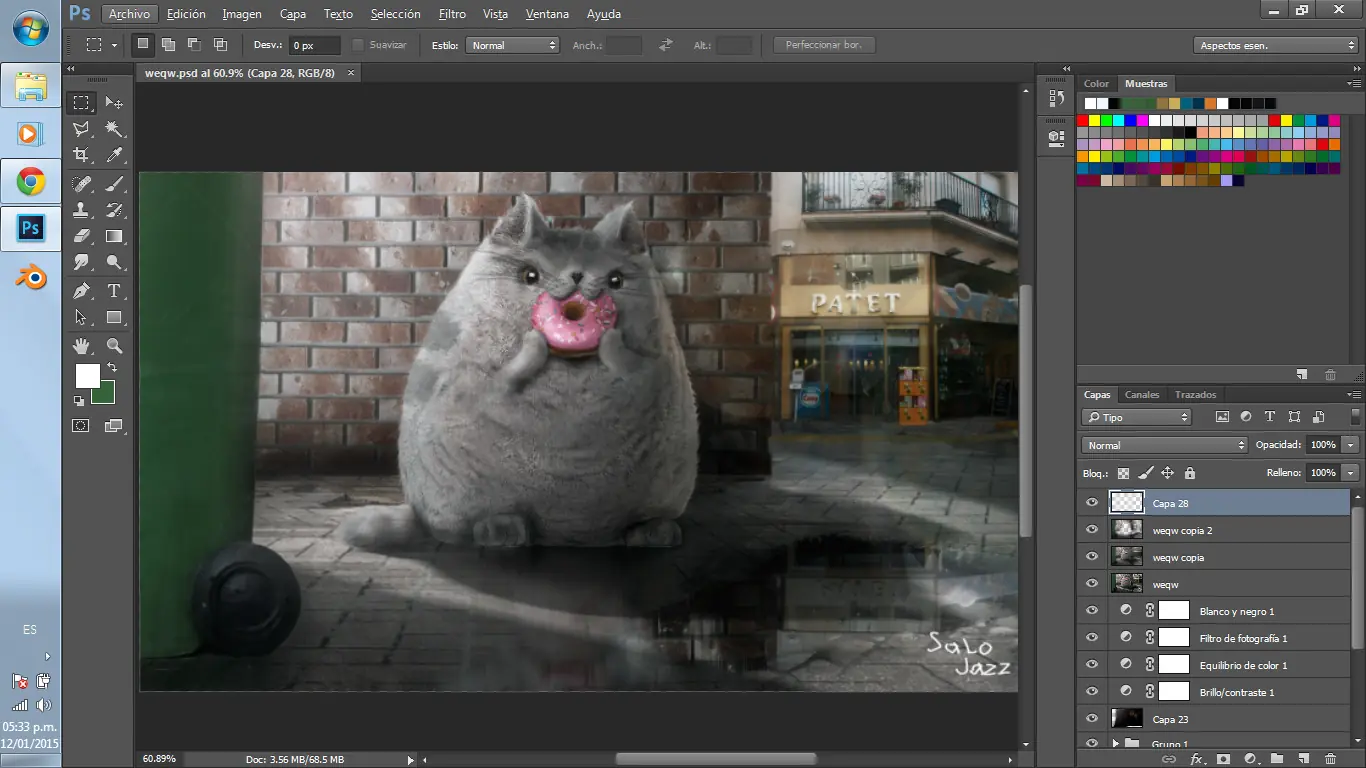The image size is (1366, 768).
Task: Add a layer style with fx button
Action: [x=1196, y=759]
